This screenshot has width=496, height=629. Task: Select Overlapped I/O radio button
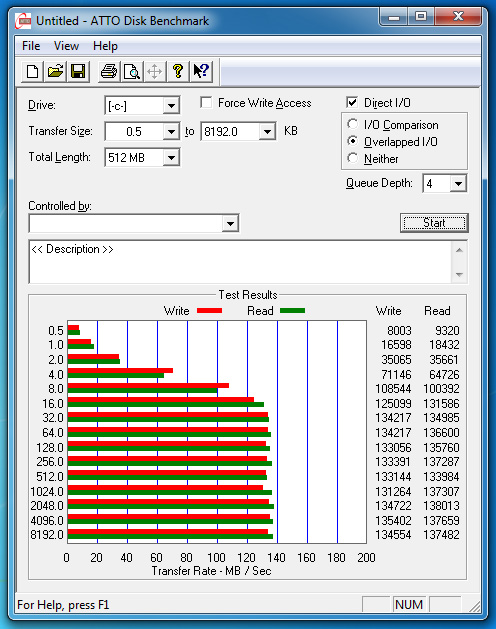tap(352, 141)
